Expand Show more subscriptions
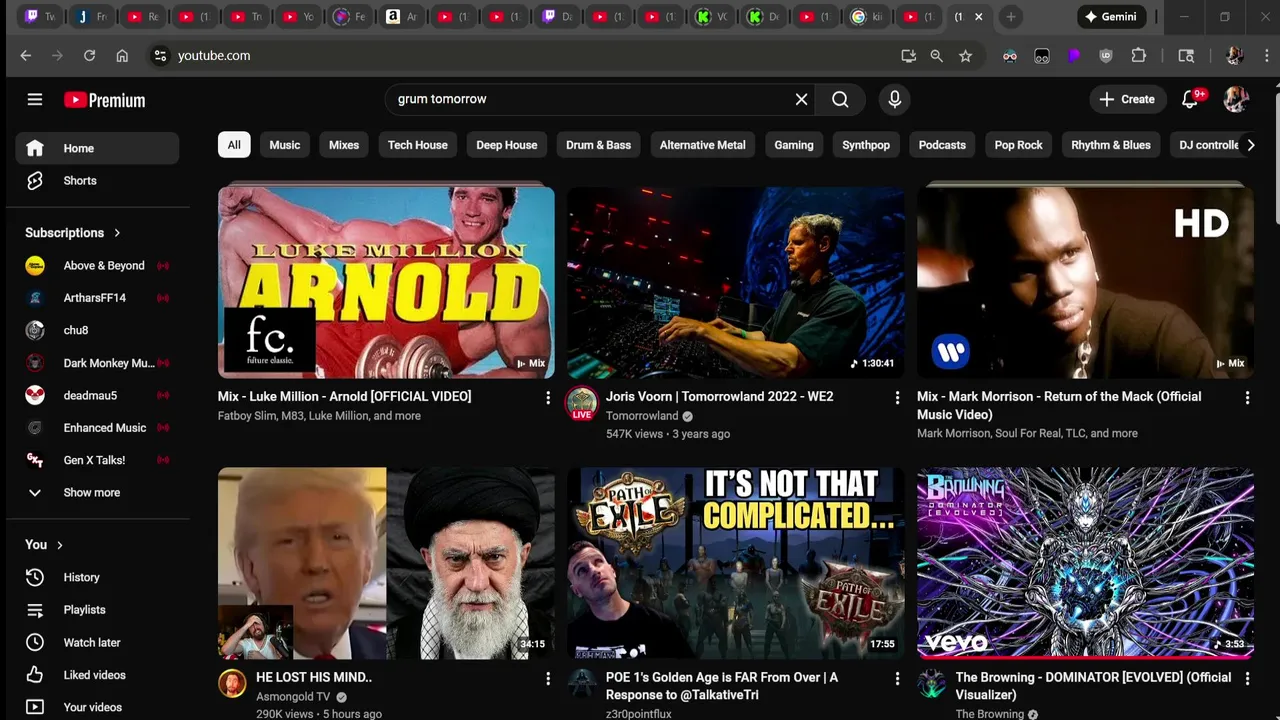The height and width of the screenshot is (720, 1280). coord(97,492)
